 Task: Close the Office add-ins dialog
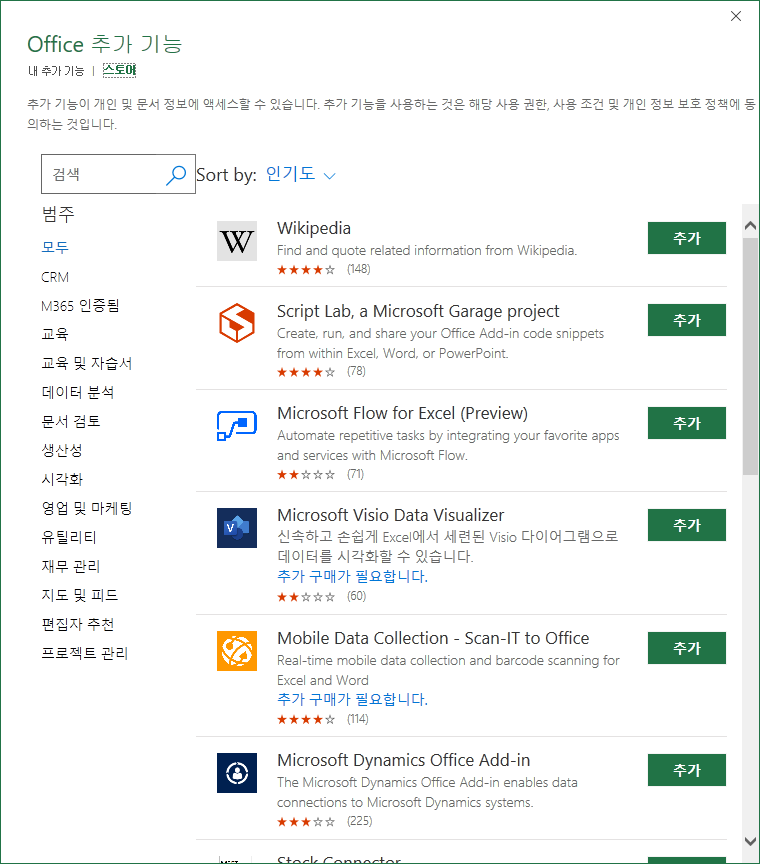(736, 17)
